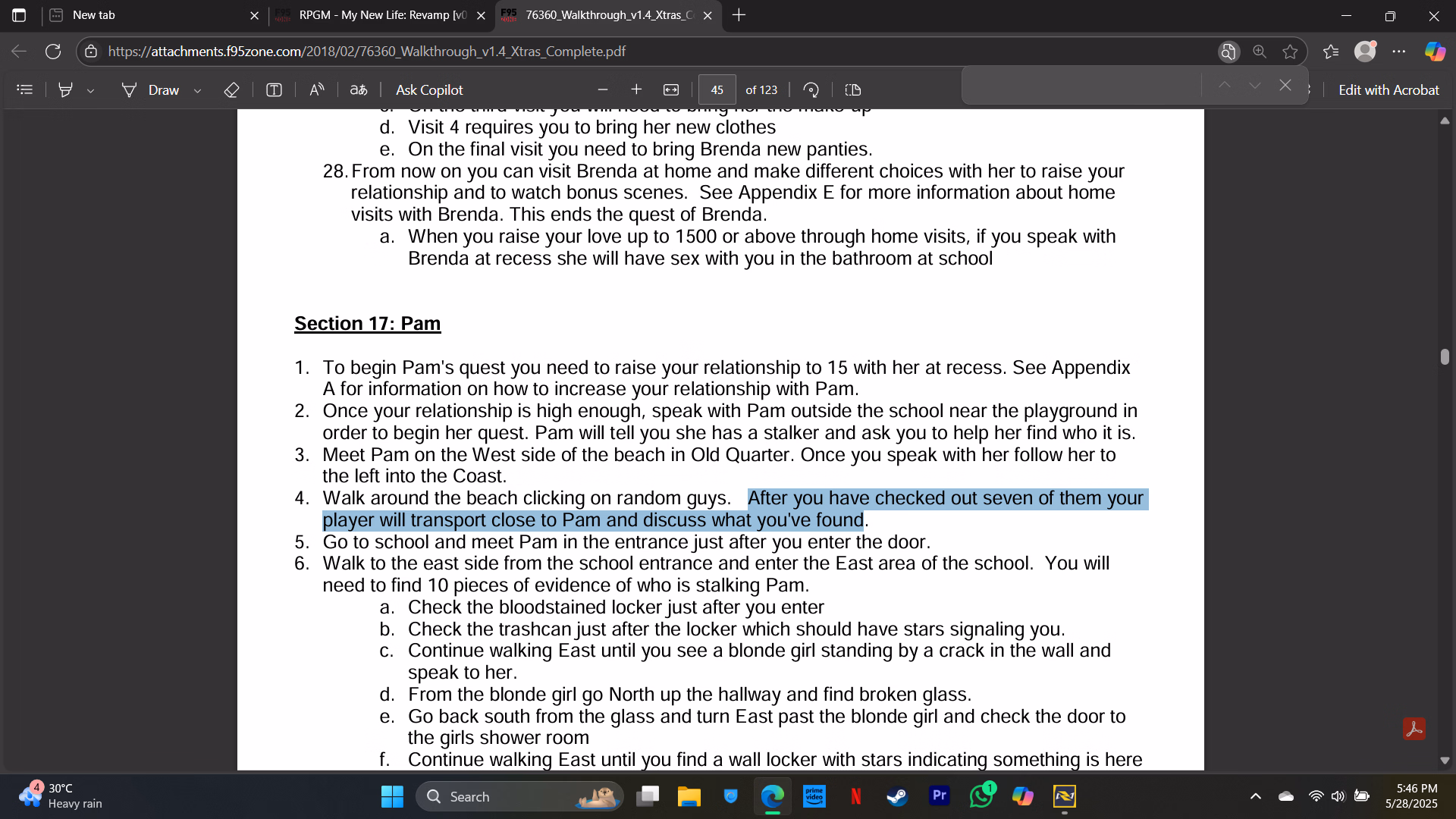Open Netflix from the taskbar

coord(856,796)
